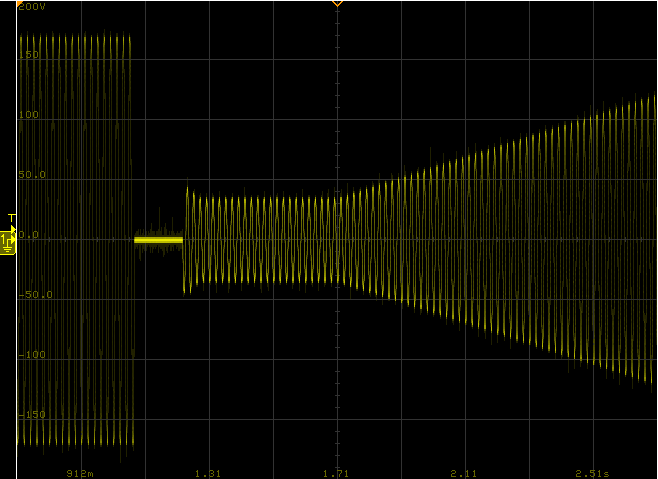Click the rising-amplitude waveform envelope at right
This screenshot has height=479, width=658.
pos(520,240)
